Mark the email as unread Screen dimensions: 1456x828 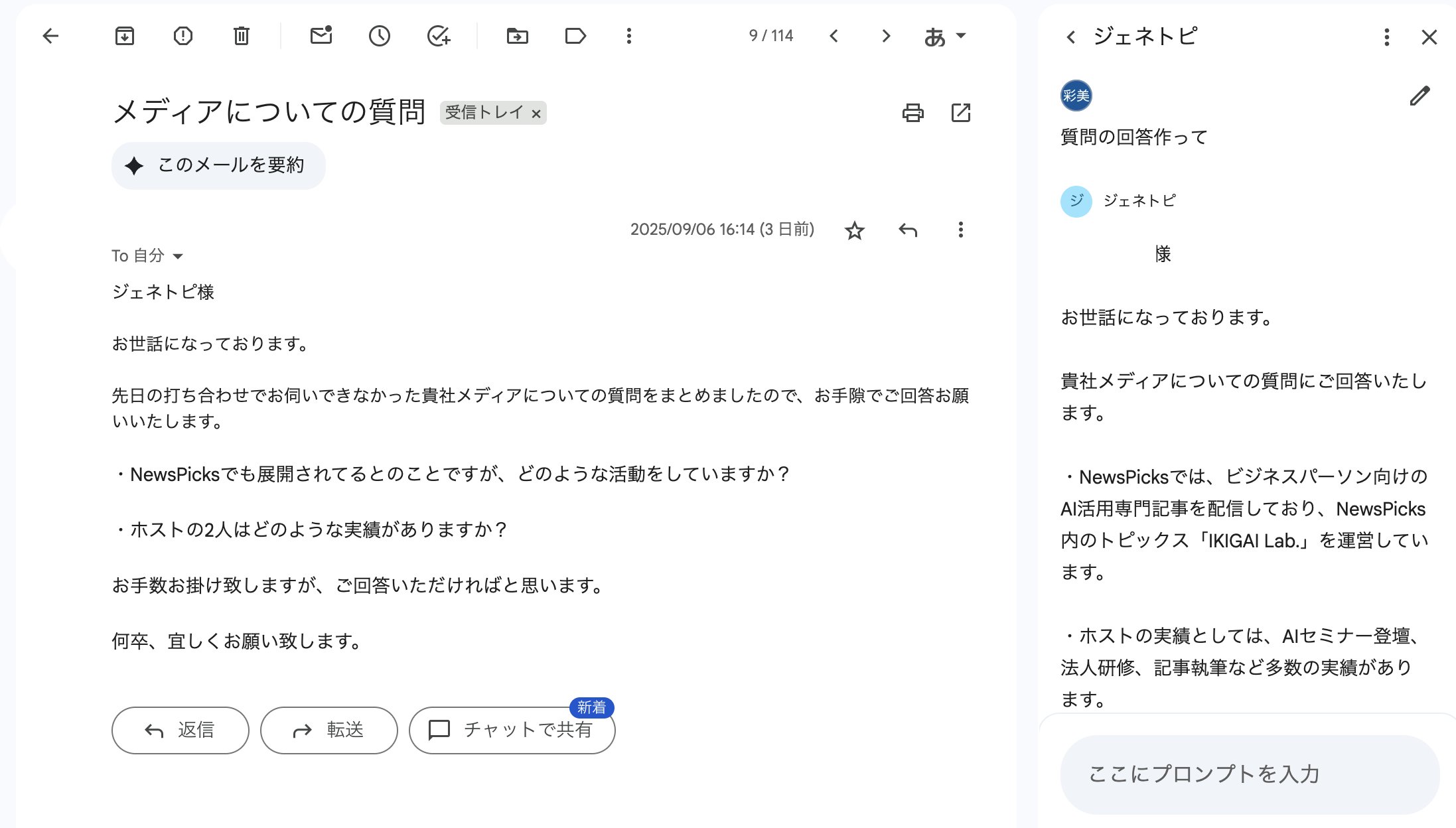[x=321, y=36]
